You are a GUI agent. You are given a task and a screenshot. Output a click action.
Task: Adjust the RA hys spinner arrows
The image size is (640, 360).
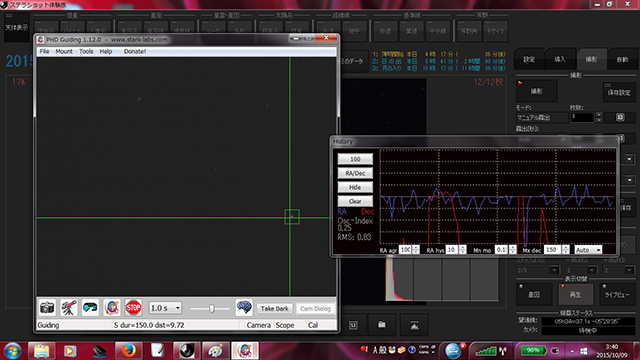(462, 250)
